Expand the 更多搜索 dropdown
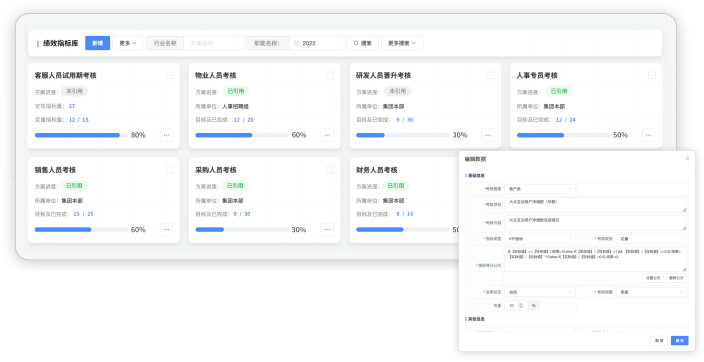Viewport: 704px width, 362px height. click(402, 43)
